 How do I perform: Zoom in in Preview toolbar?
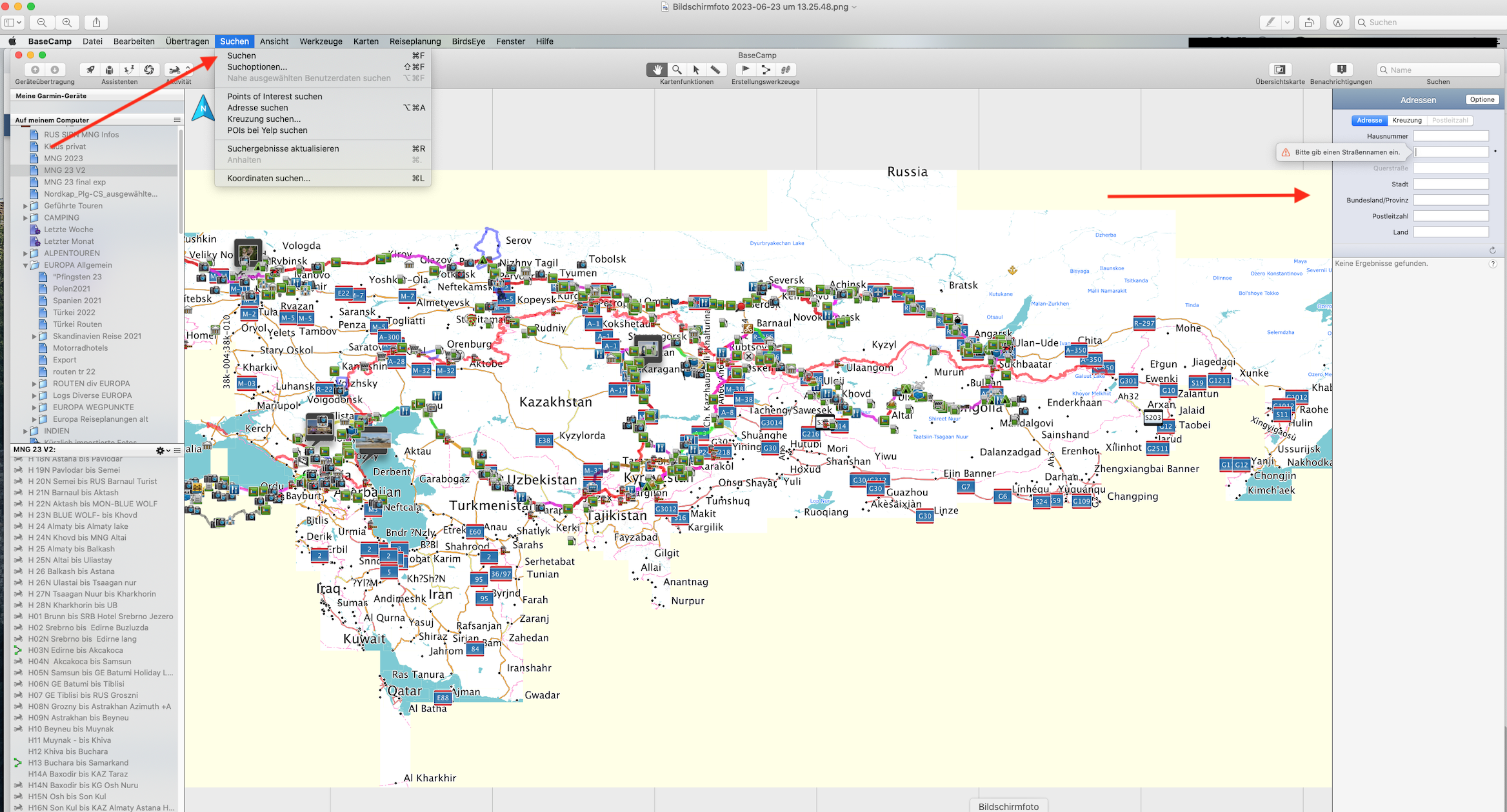67,23
